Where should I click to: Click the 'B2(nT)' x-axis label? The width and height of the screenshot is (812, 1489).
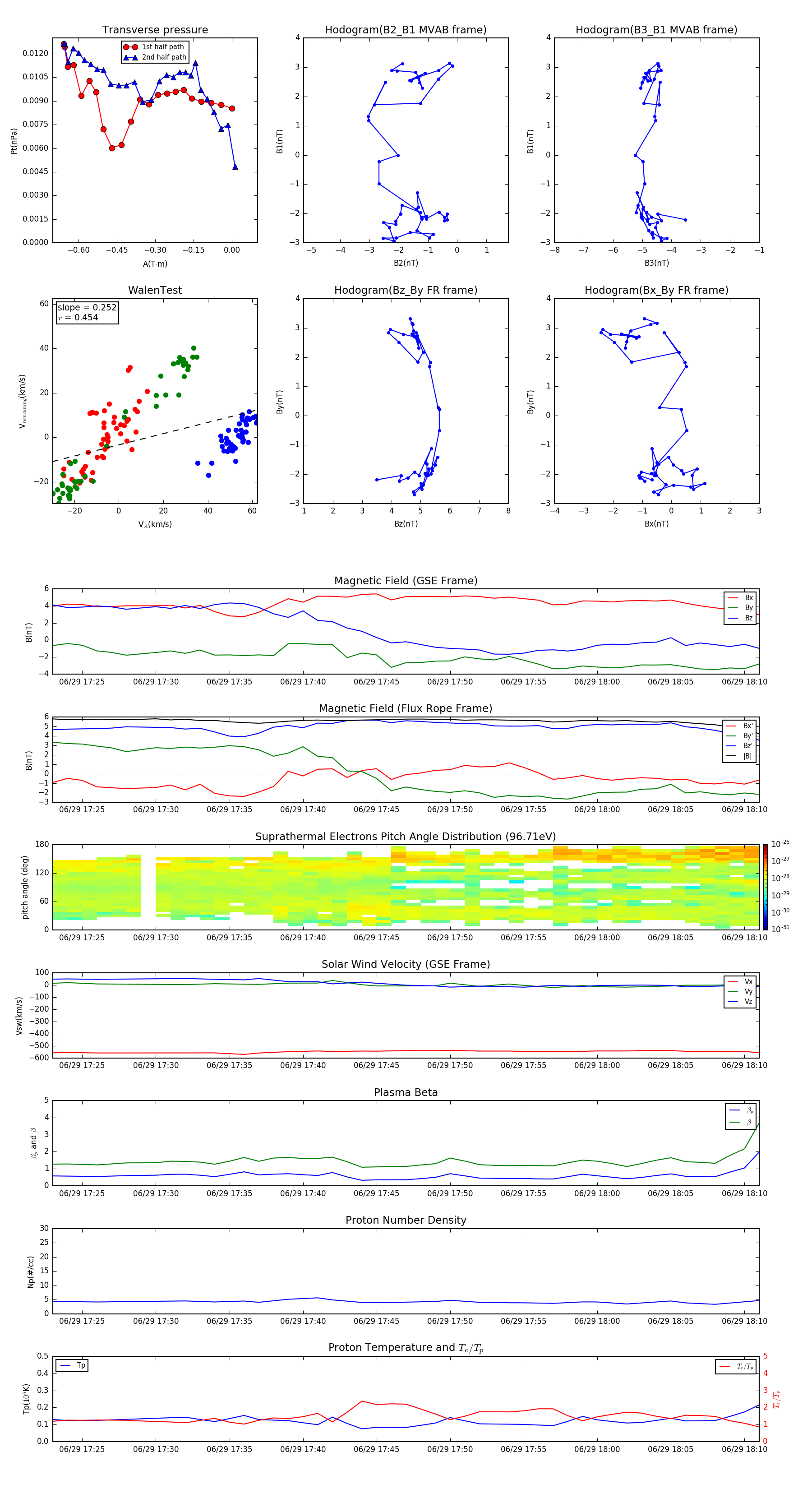click(406, 263)
